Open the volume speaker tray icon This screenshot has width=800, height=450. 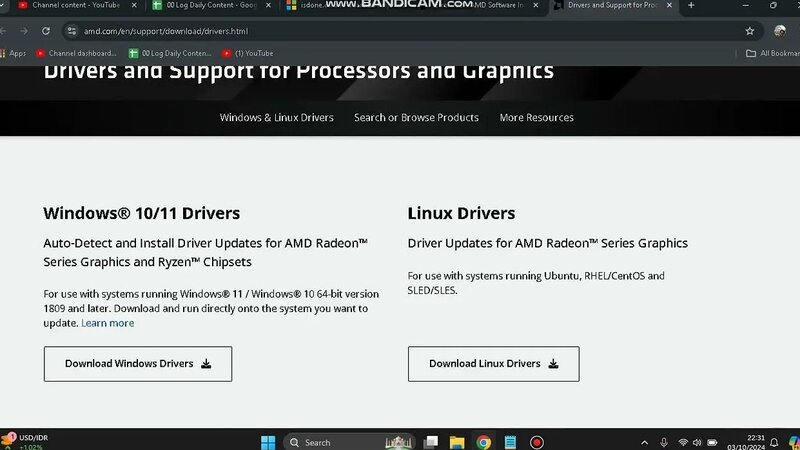(x=697, y=443)
